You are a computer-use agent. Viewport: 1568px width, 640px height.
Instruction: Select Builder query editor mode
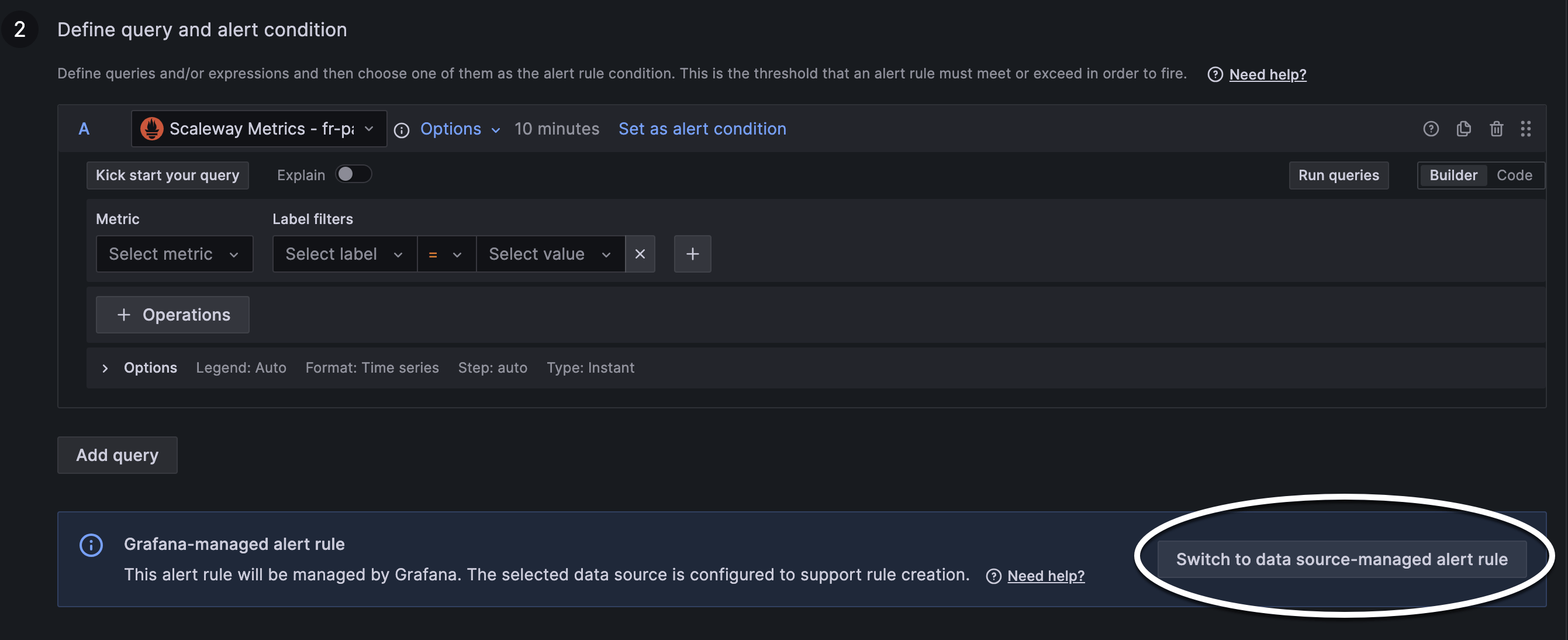point(1453,176)
